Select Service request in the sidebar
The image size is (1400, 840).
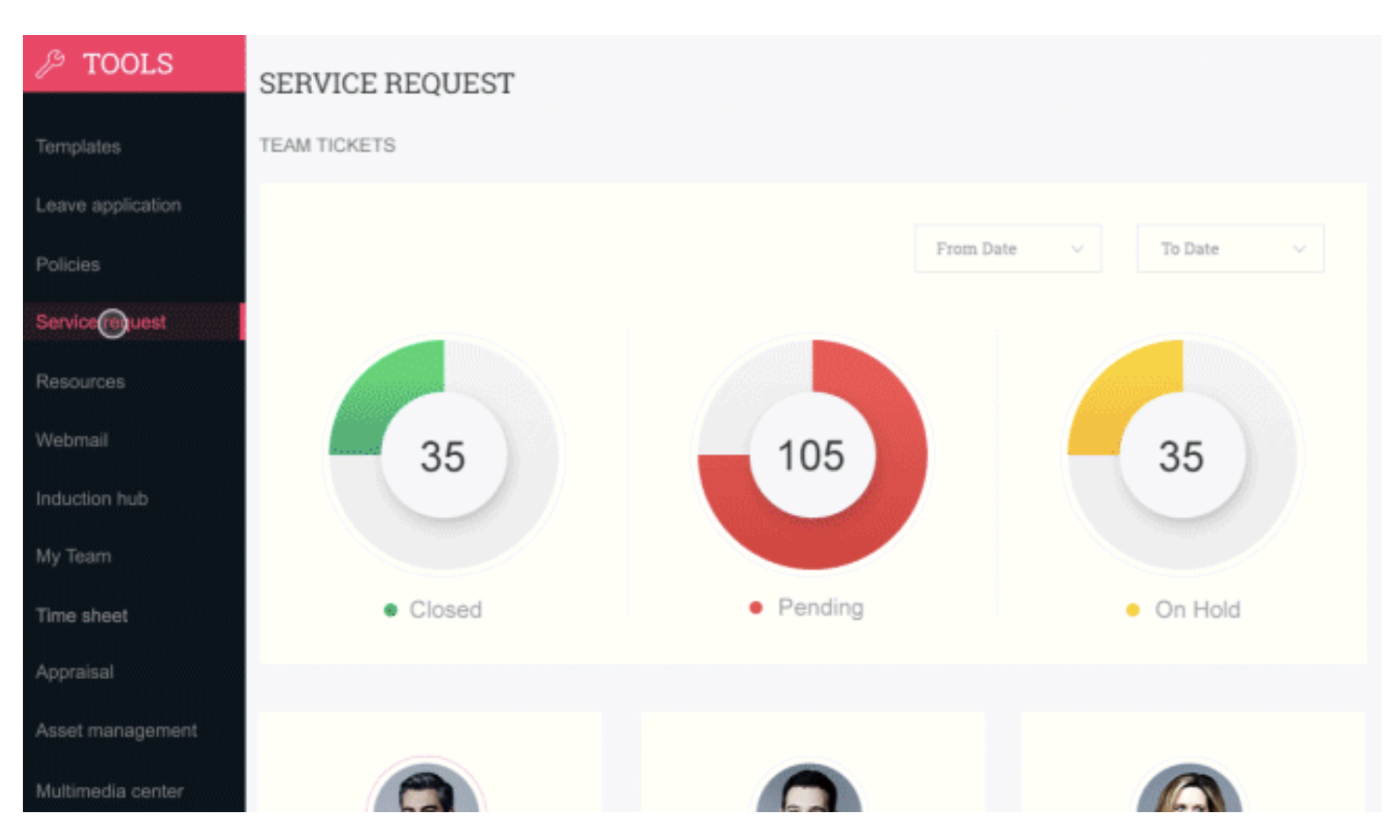(x=100, y=322)
